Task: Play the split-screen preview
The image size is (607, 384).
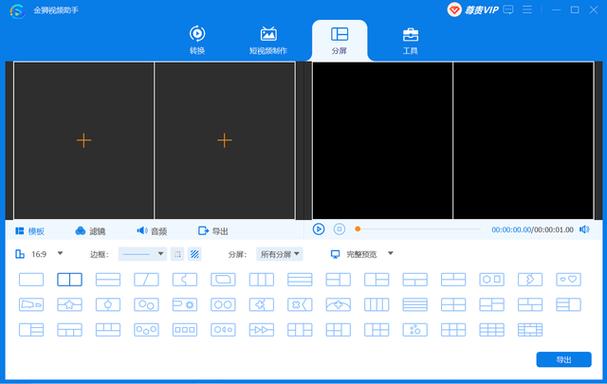Action: (x=319, y=229)
